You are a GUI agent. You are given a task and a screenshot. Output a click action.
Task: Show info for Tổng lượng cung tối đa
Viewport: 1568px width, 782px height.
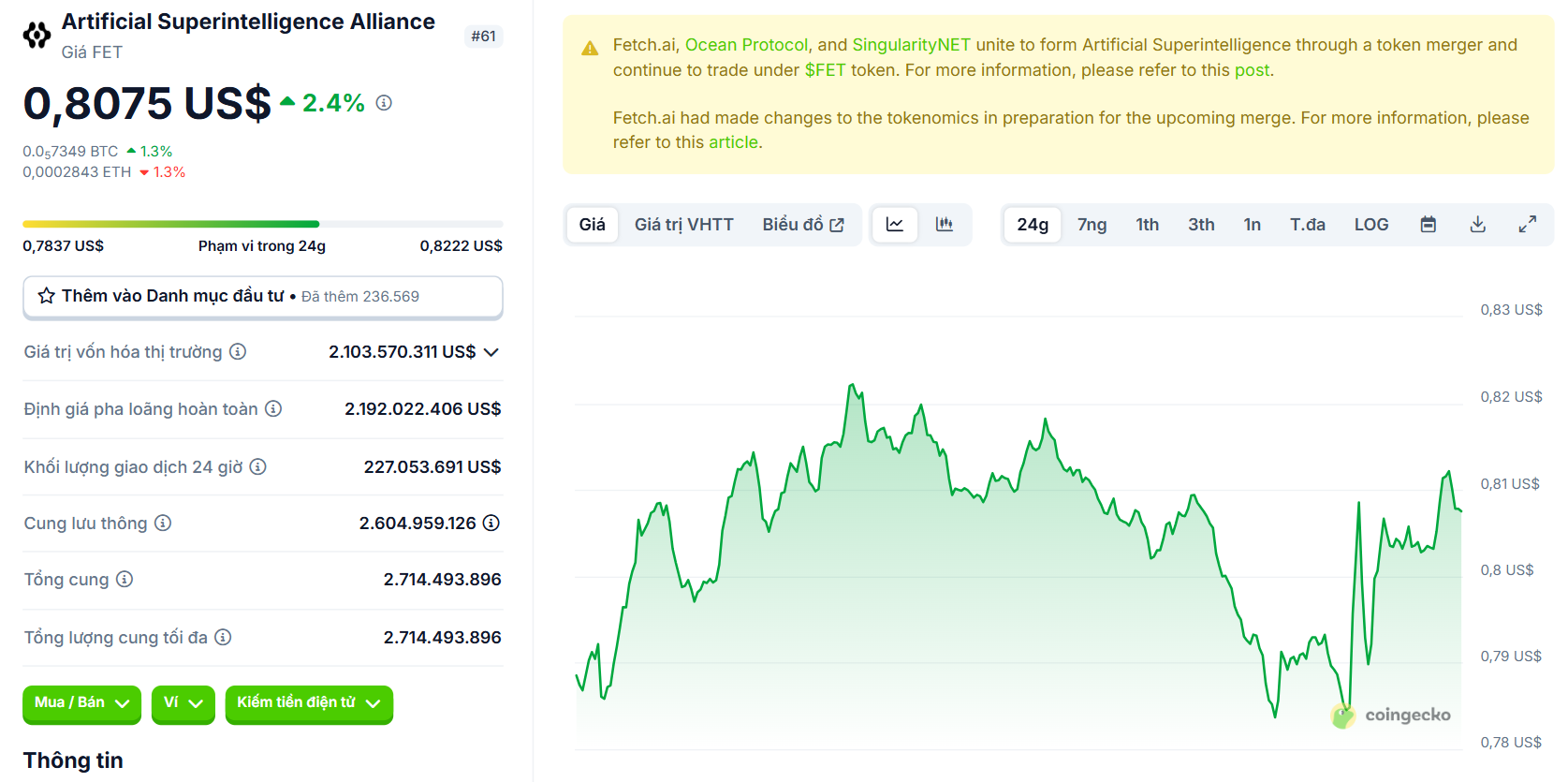223,638
